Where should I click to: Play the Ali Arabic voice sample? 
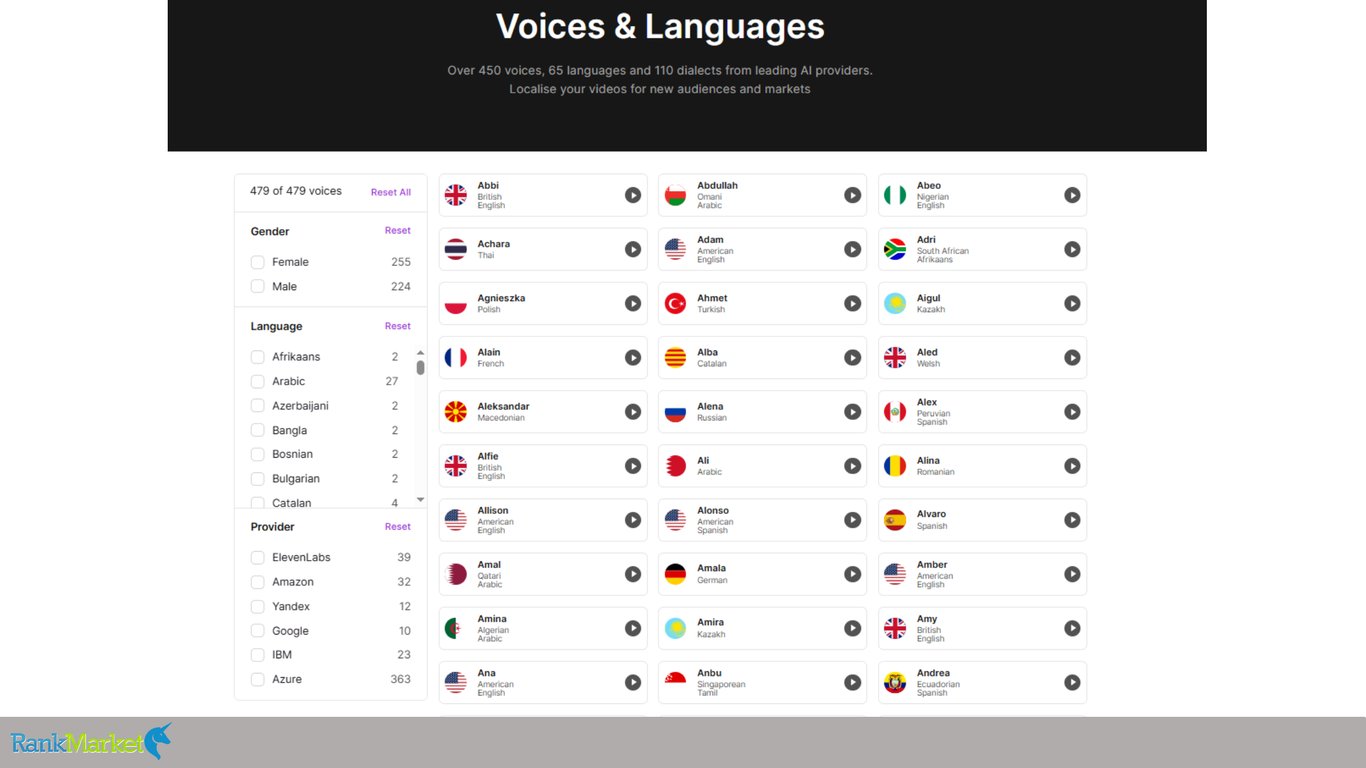(852, 466)
